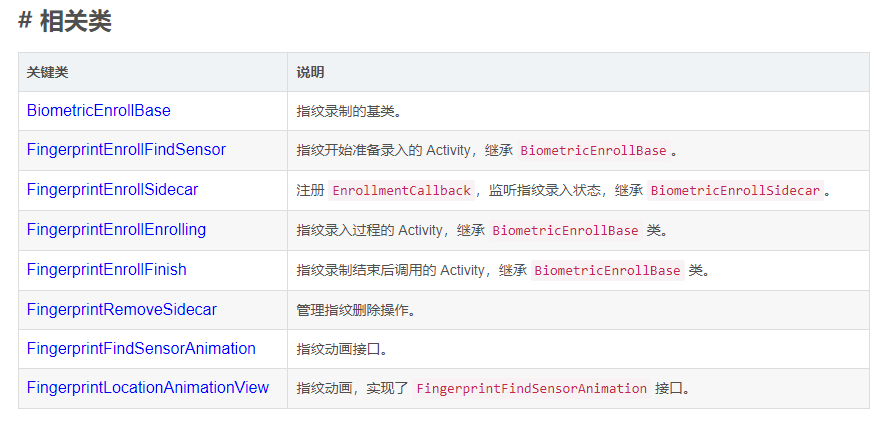Open the FingerprintFindSensorAnimation link
Viewport: 881px width, 427px height.
coord(141,349)
